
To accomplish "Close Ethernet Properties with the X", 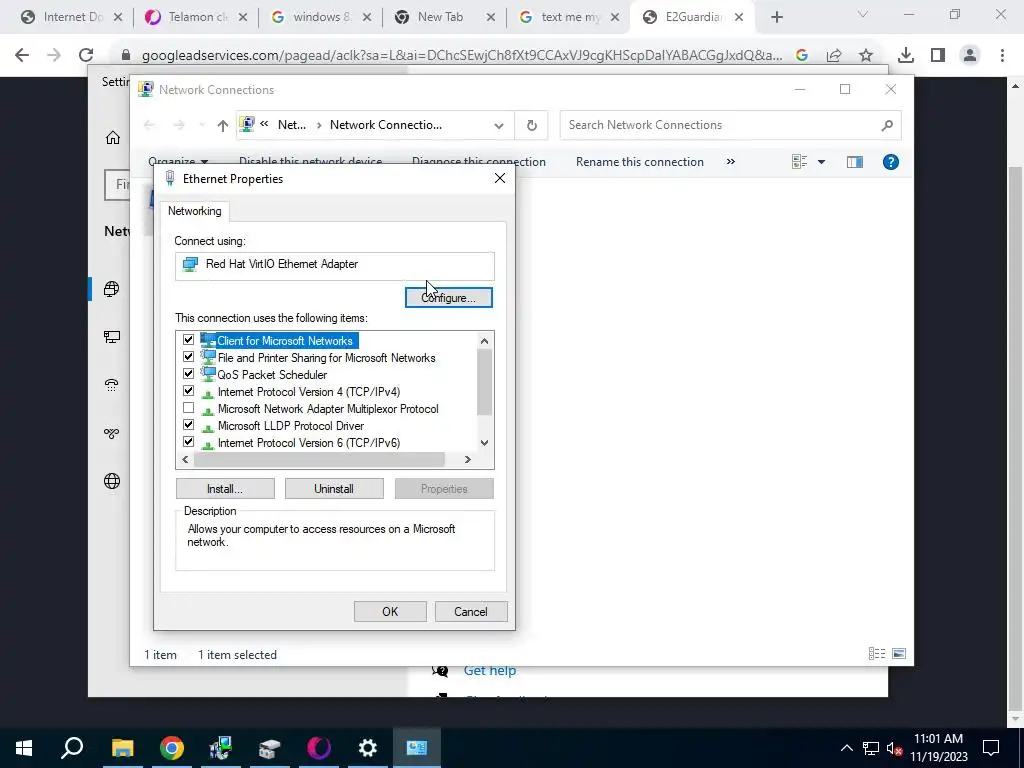I will [x=500, y=178].
